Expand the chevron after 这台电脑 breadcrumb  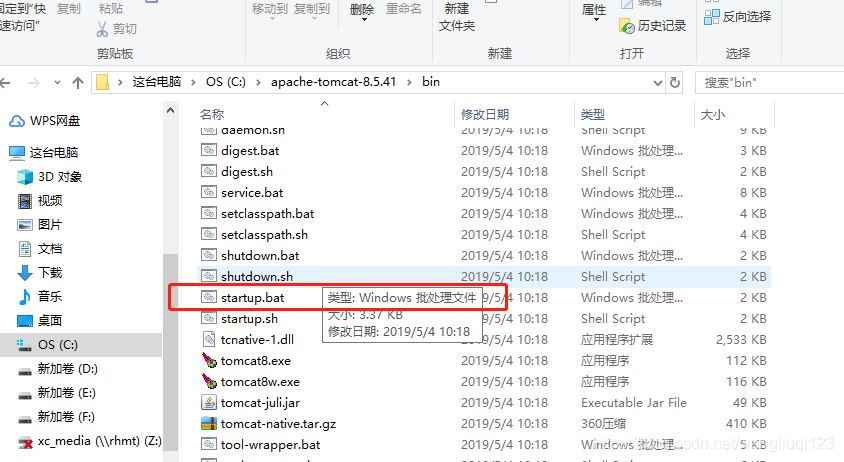point(193,82)
